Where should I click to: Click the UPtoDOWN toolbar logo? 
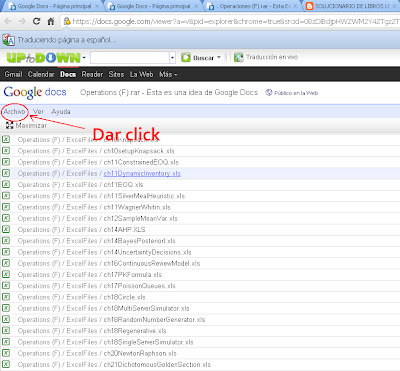click(x=43, y=58)
